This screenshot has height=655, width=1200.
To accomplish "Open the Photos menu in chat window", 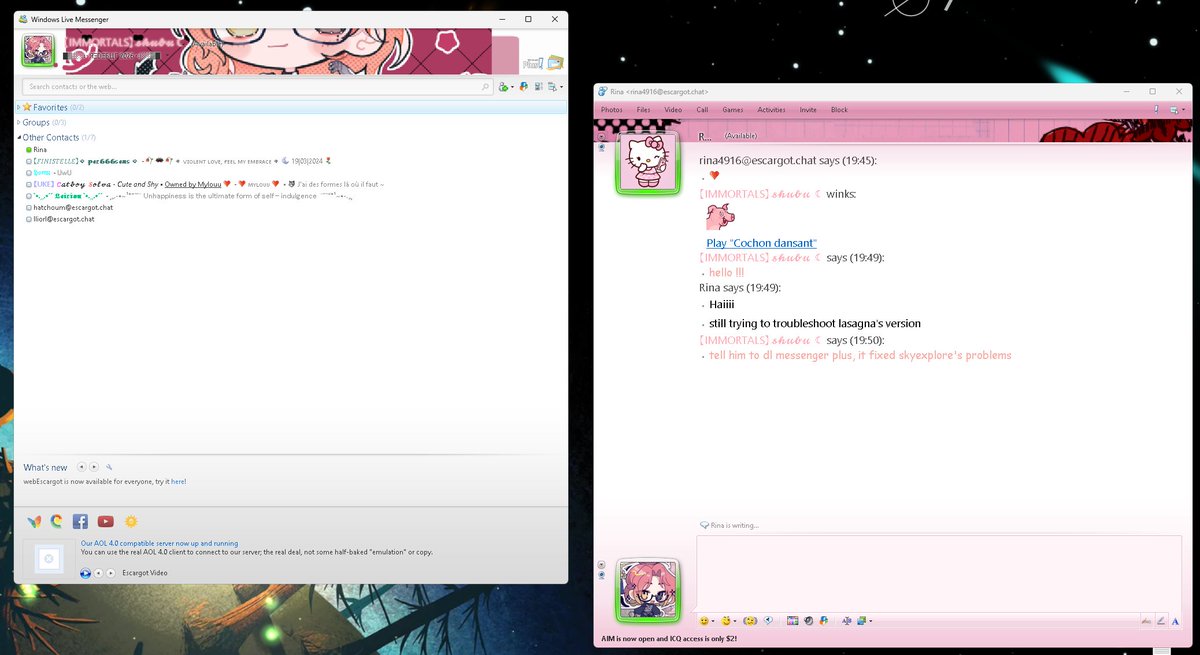I will point(612,110).
